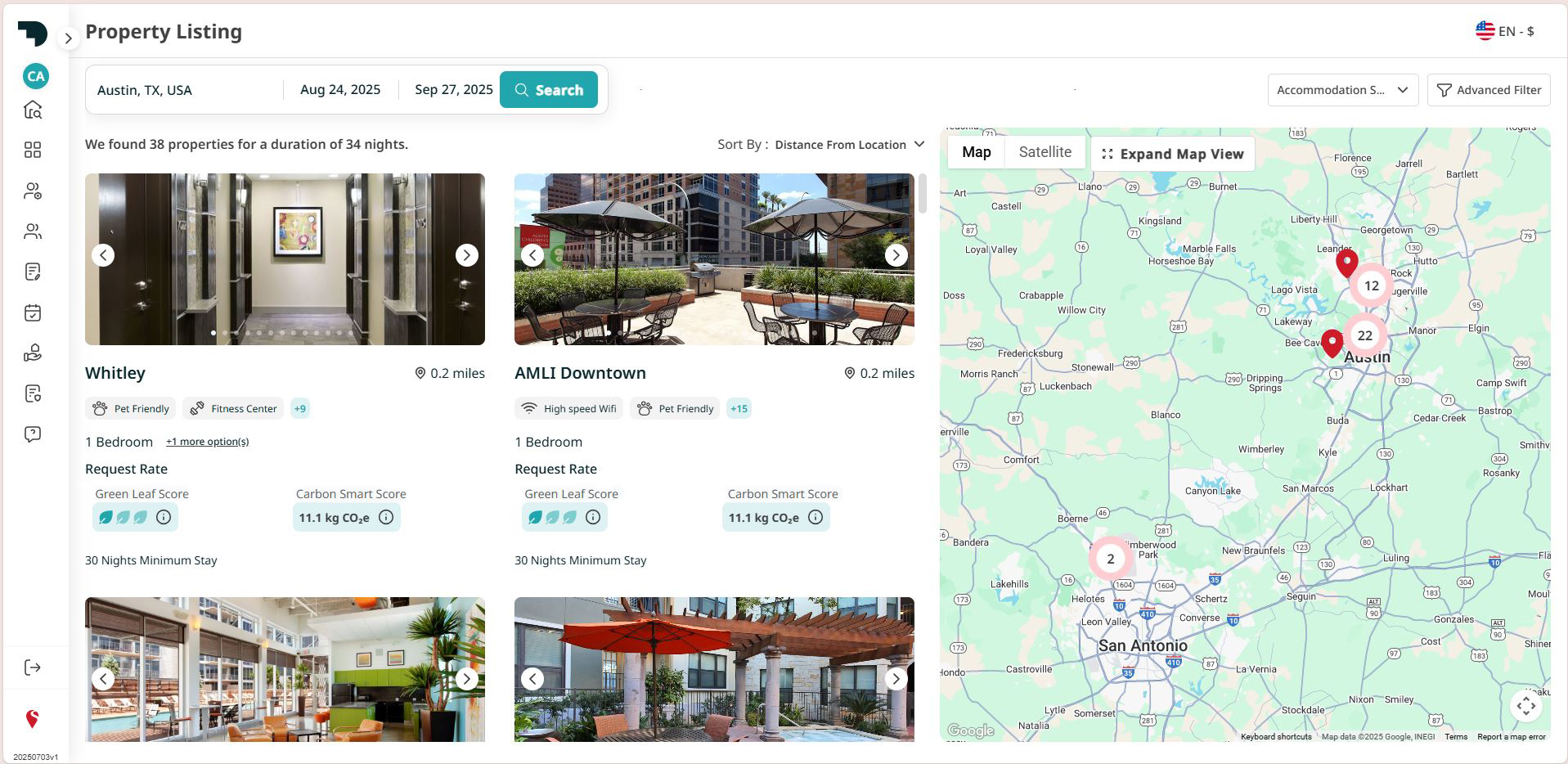Open the Accommodation S... dropdown

click(1341, 89)
